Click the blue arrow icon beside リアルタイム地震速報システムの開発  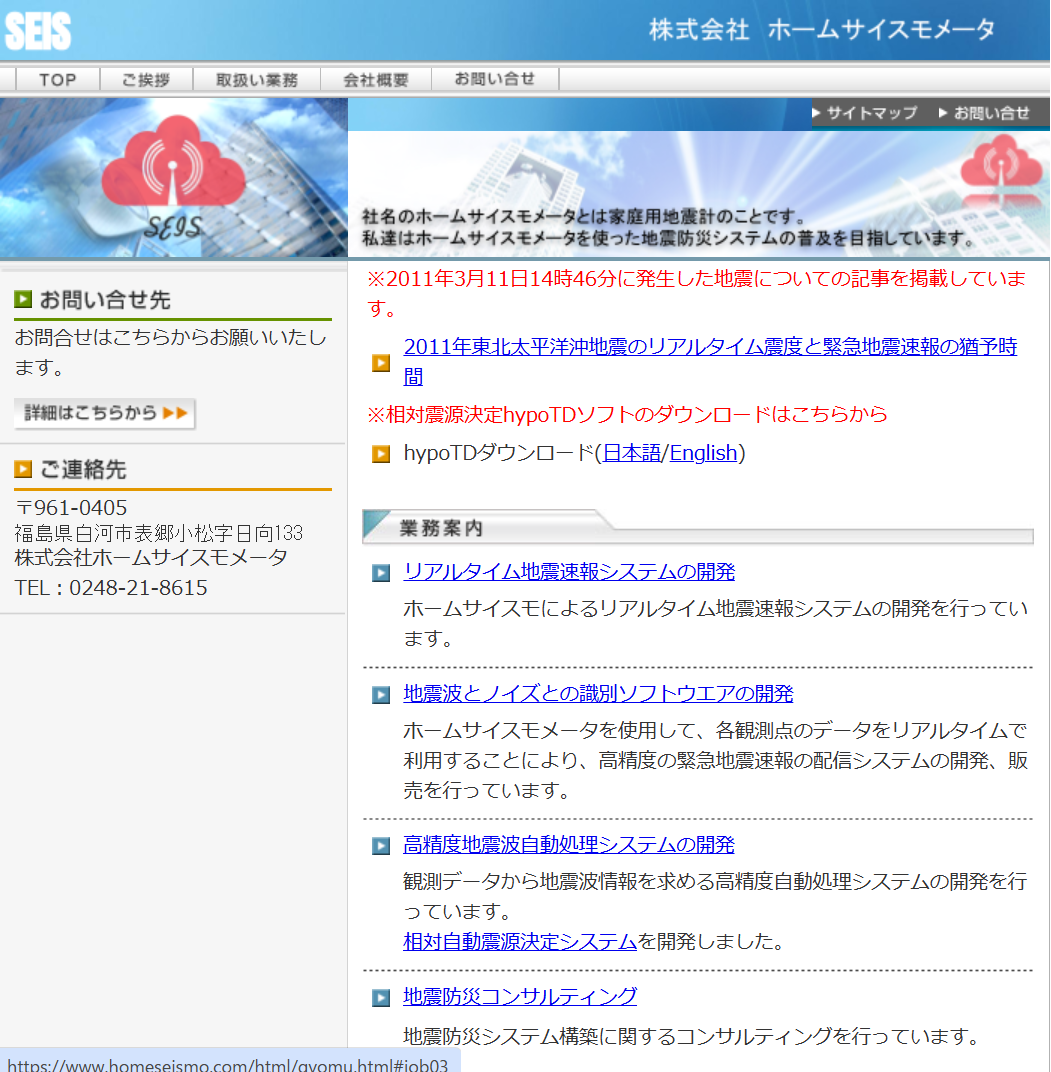tap(380, 572)
